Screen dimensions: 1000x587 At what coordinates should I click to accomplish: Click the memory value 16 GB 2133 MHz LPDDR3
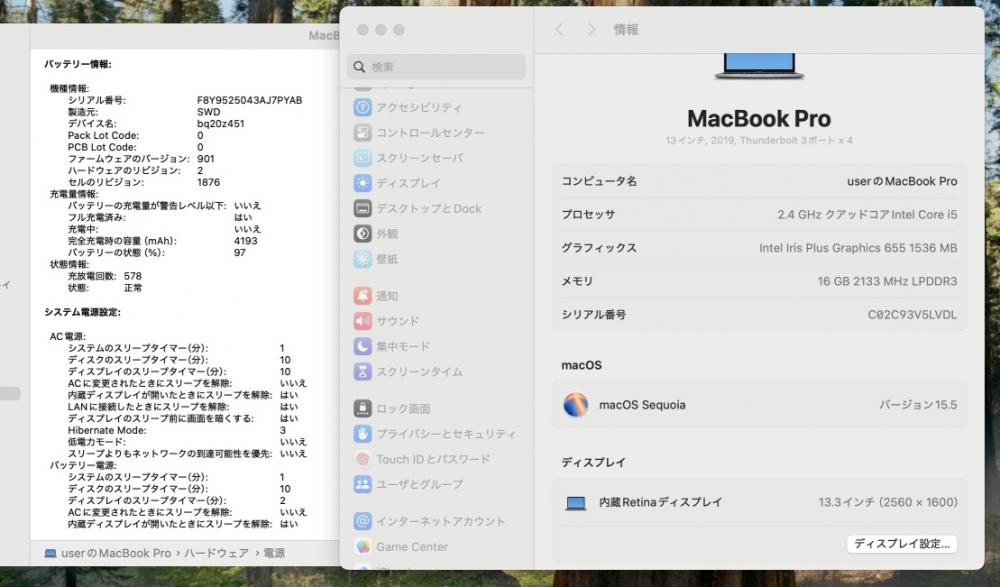point(887,281)
